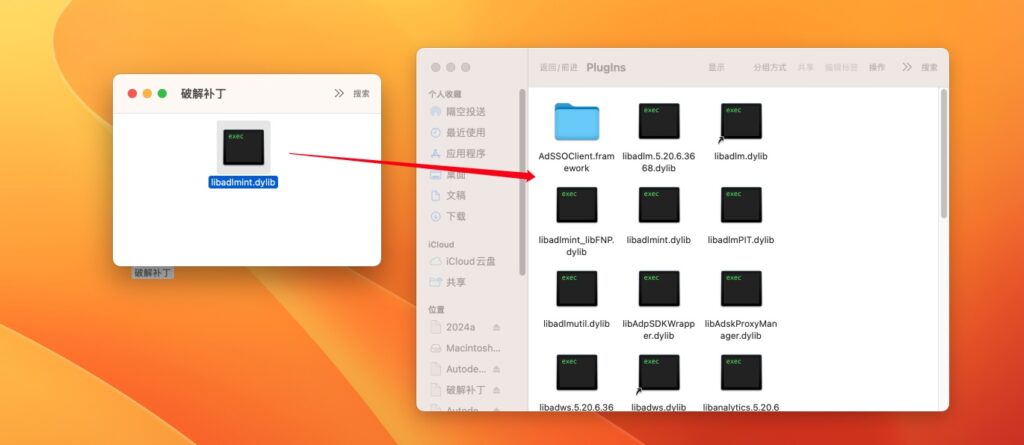The width and height of the screenshot is (1024, 445).
Task: Close the 破解补丁 window with the red button
Action: point(133,93)
